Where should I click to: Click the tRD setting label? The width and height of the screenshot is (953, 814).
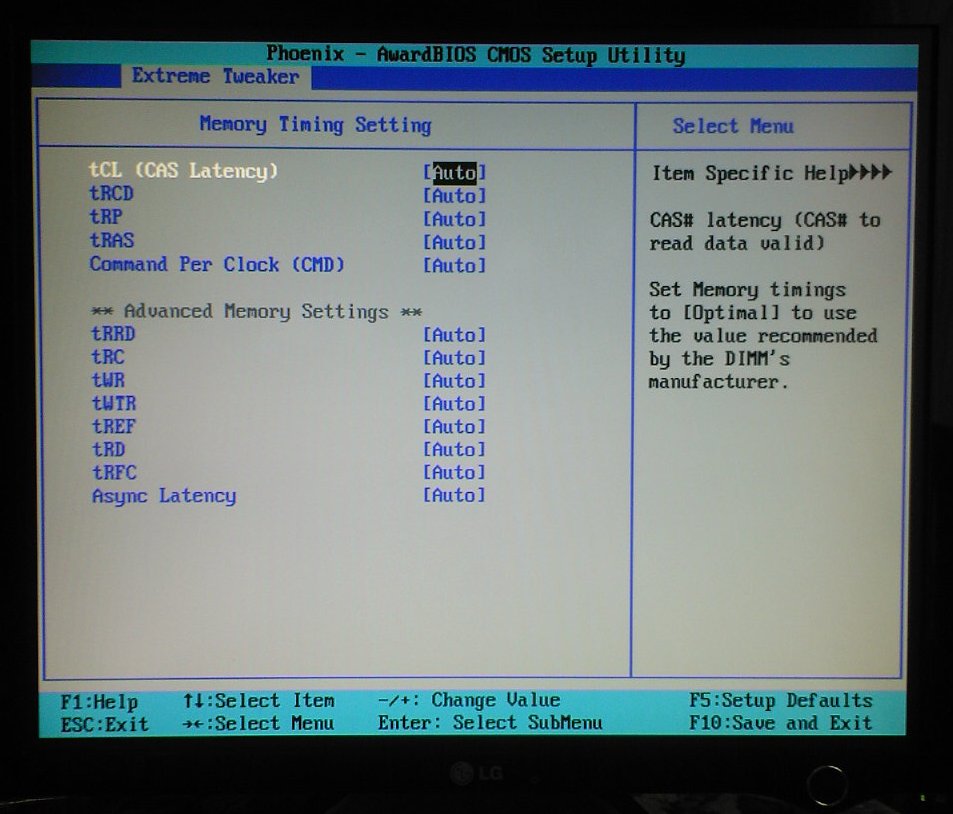pyautogui.click(x=109, y=449)
